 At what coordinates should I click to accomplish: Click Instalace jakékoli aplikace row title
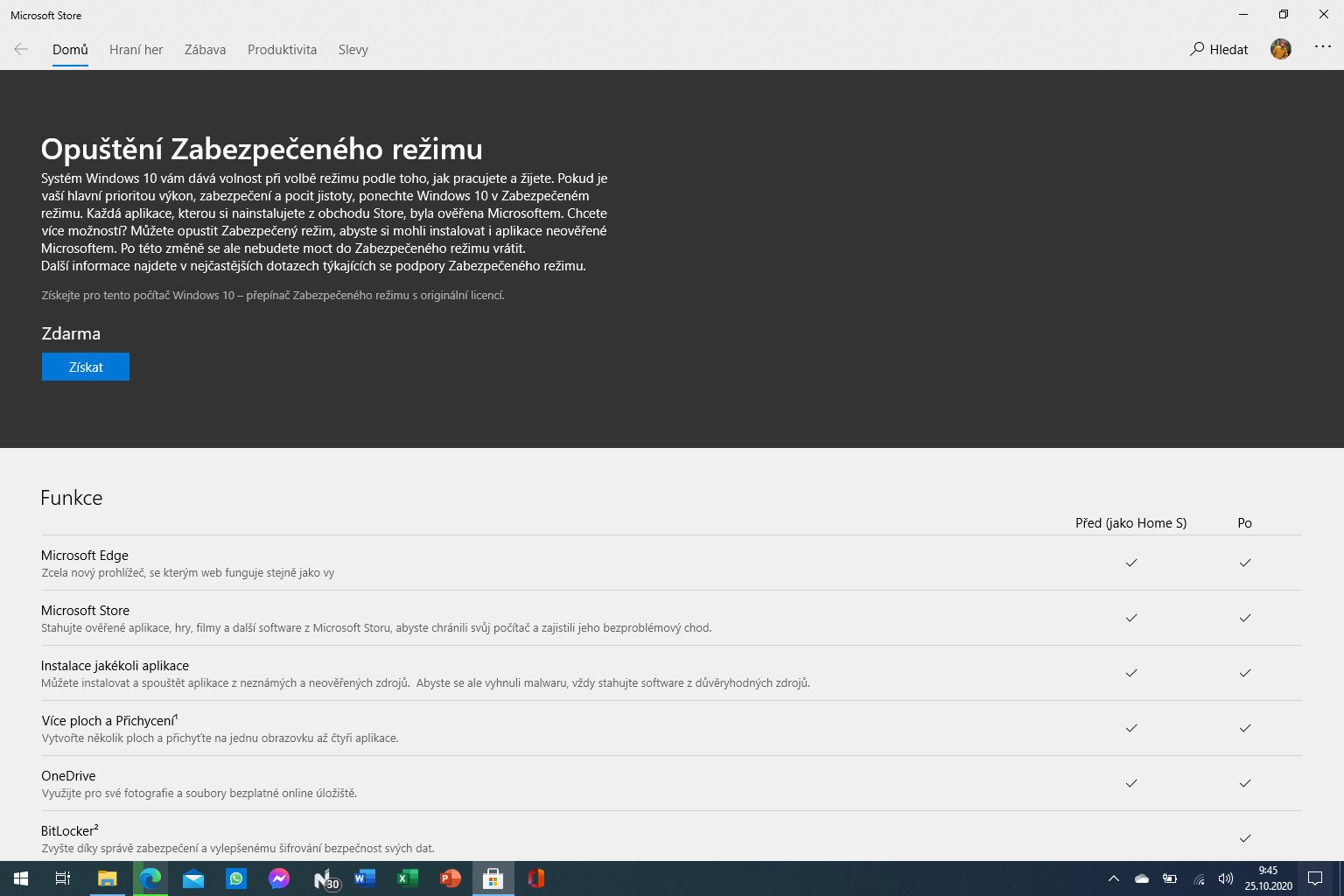click(115, 666)
